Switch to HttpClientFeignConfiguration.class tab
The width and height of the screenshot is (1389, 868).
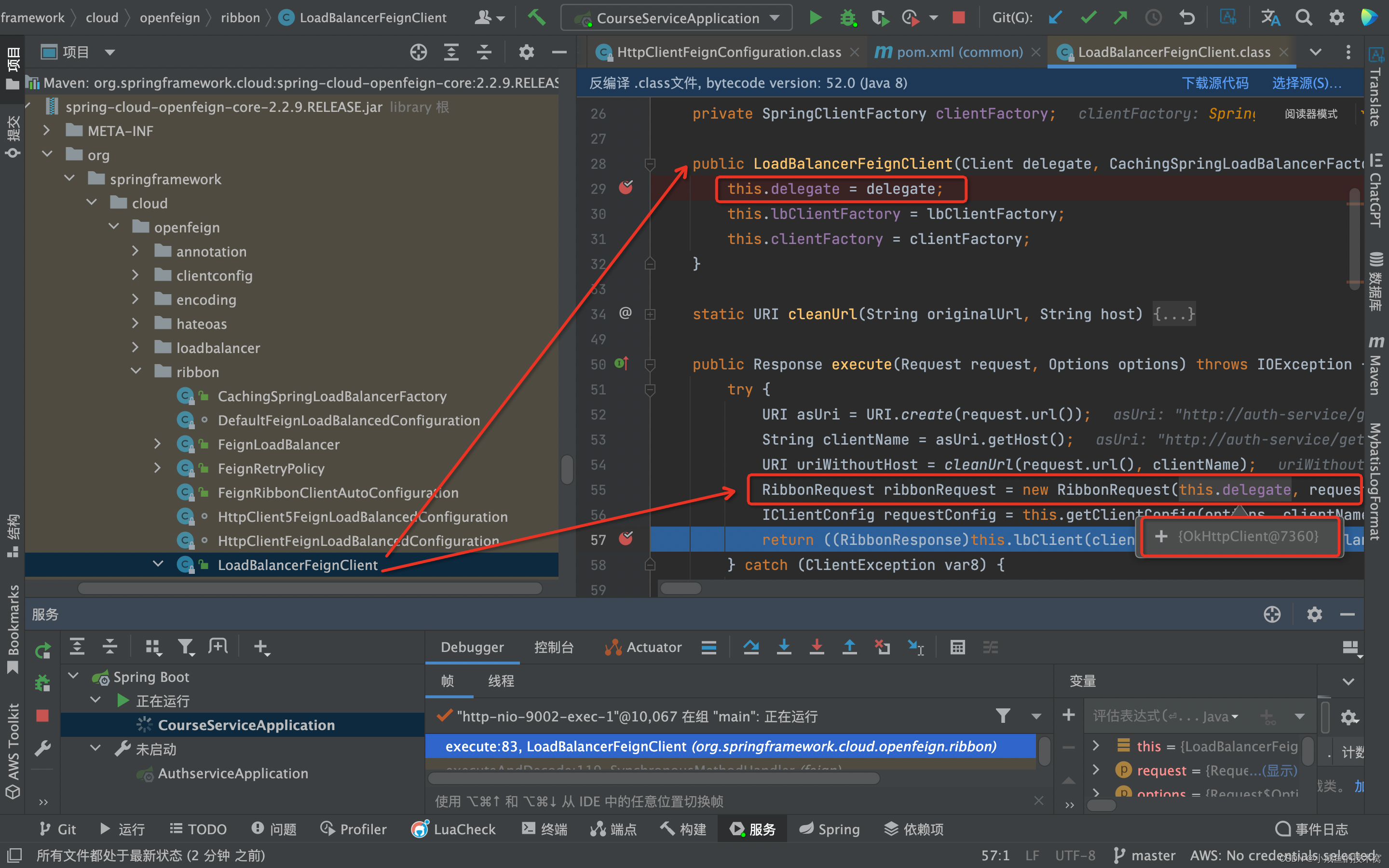[728, 52]
